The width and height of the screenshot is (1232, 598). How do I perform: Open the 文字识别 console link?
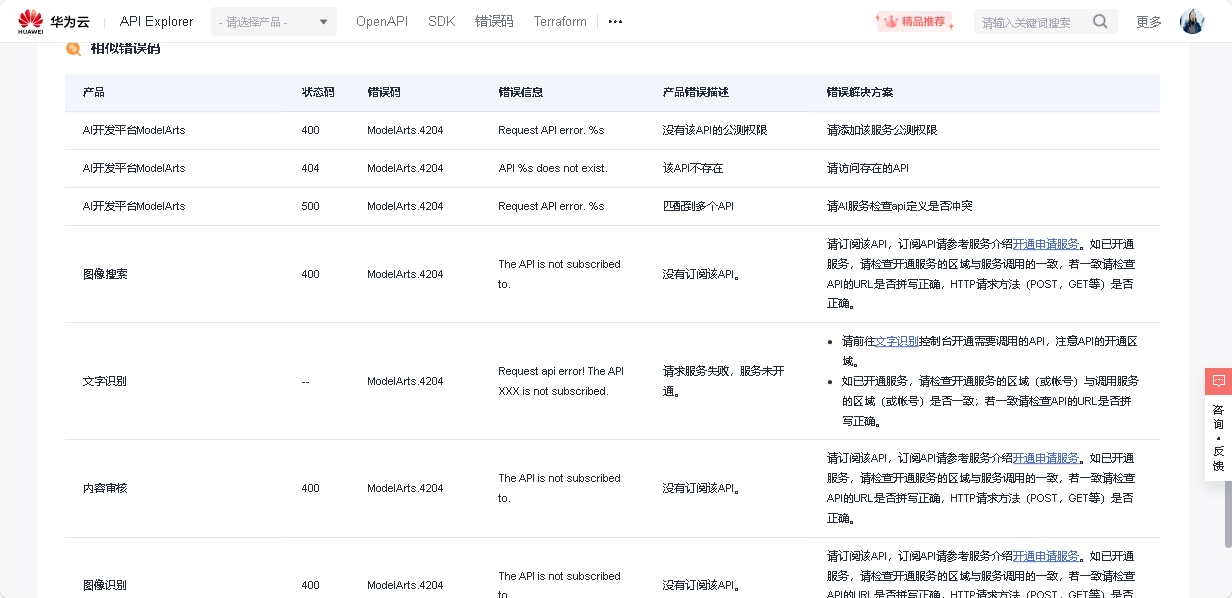point(897,341)
